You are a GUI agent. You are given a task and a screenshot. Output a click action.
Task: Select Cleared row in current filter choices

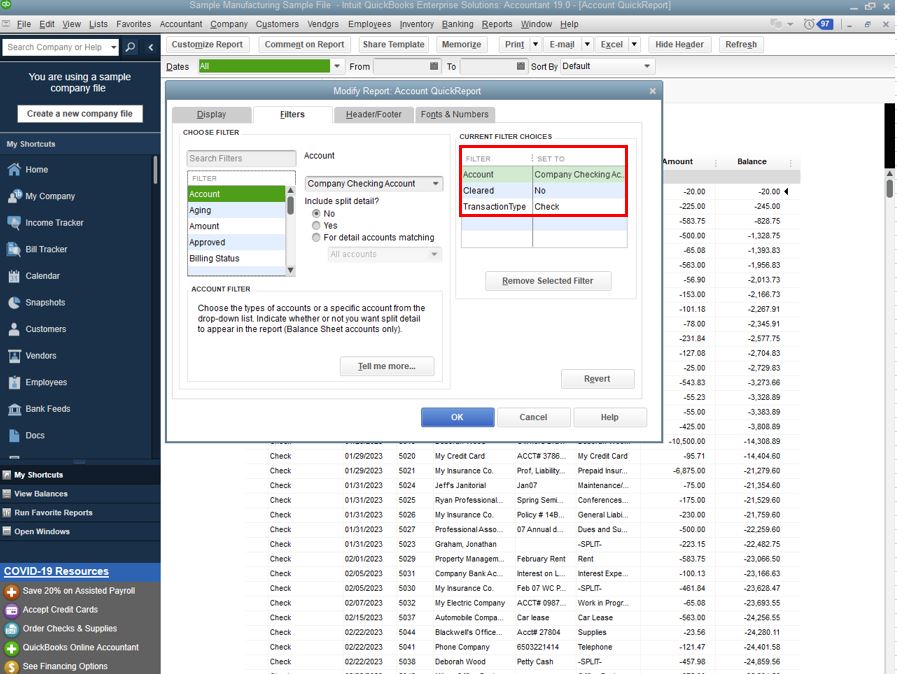[543, 191]
